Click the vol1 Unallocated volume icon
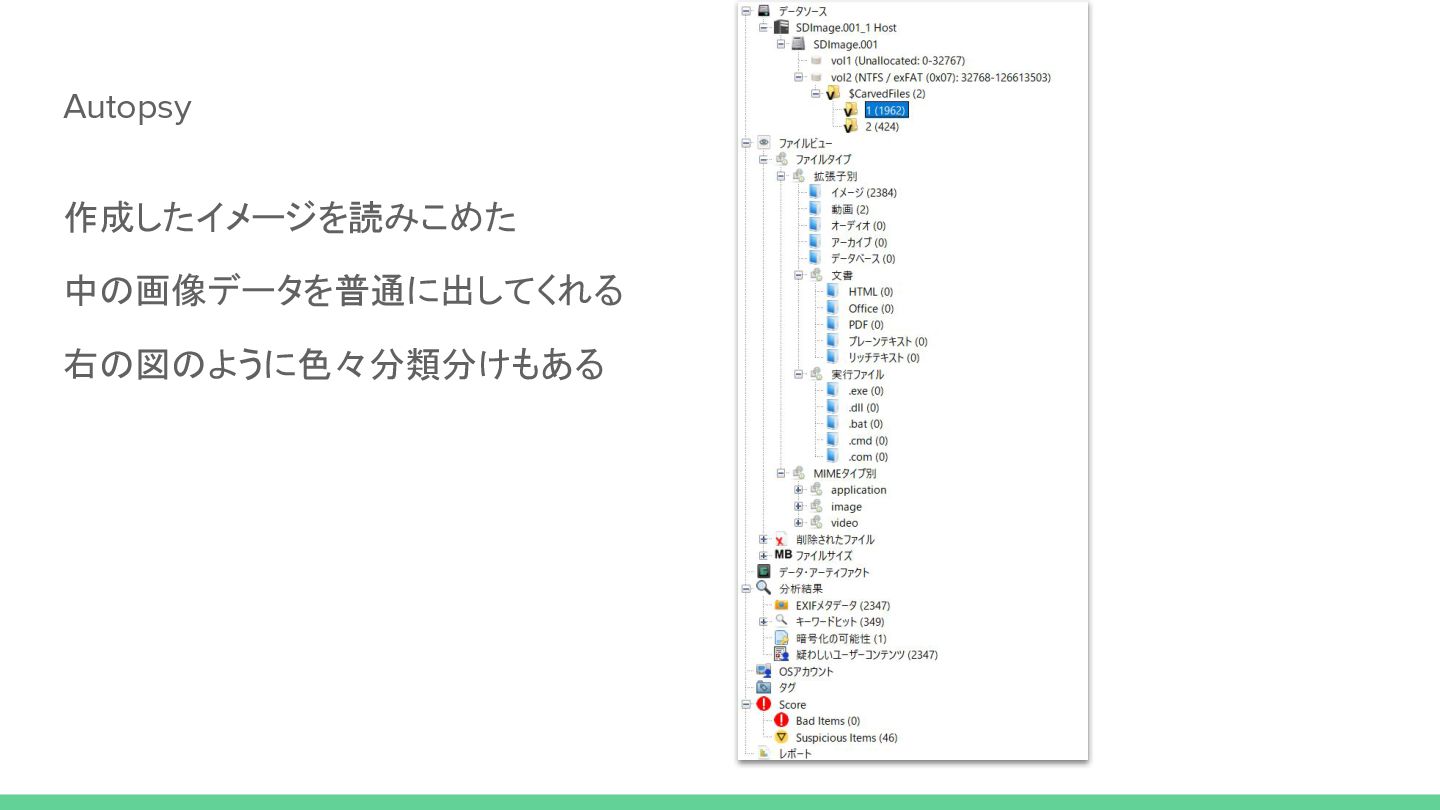1440x810 pixels. [x=816, y=60]
